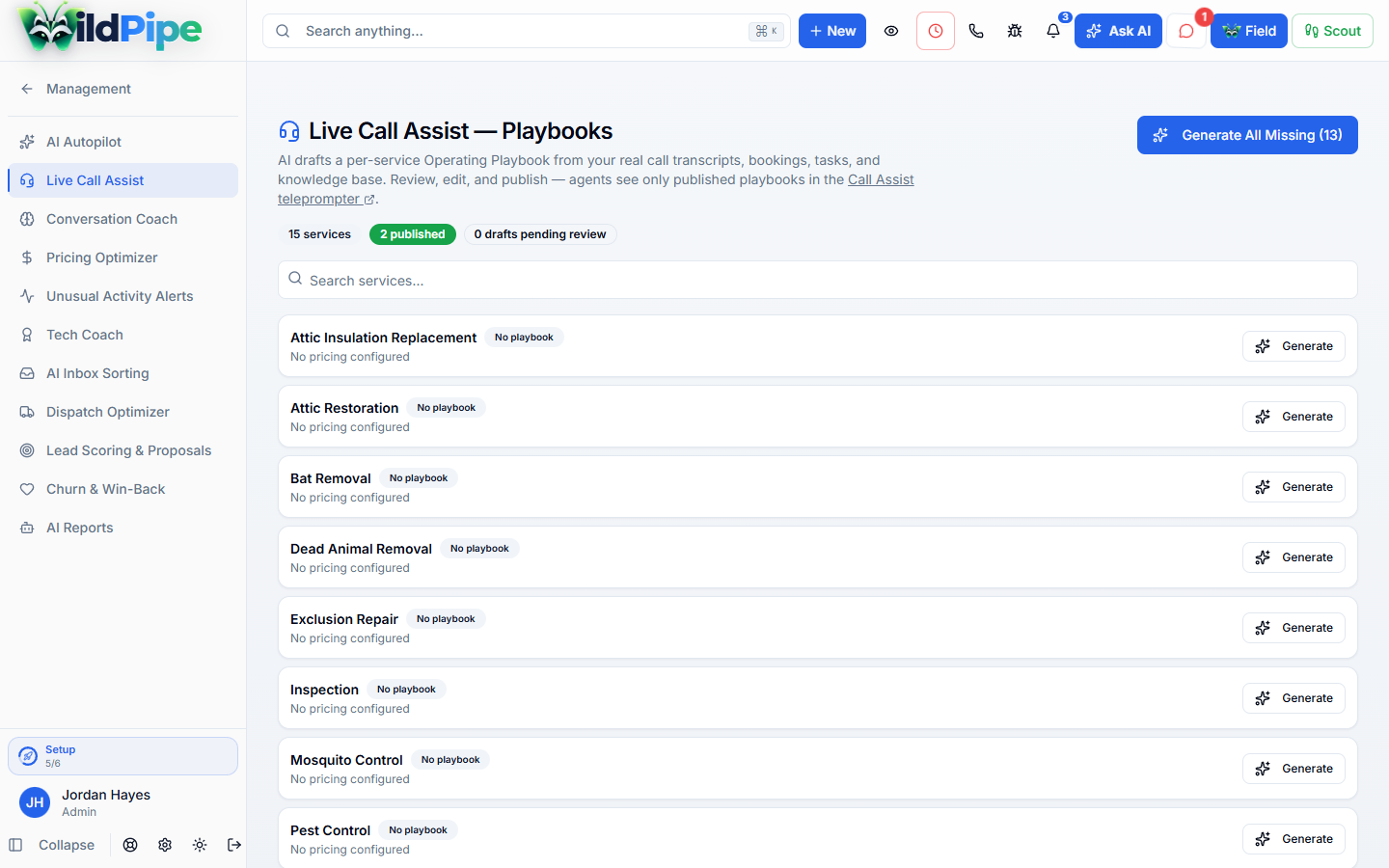The image size is (1389, 868).
Task: Open the Scout button
Action: point(1332,31)
